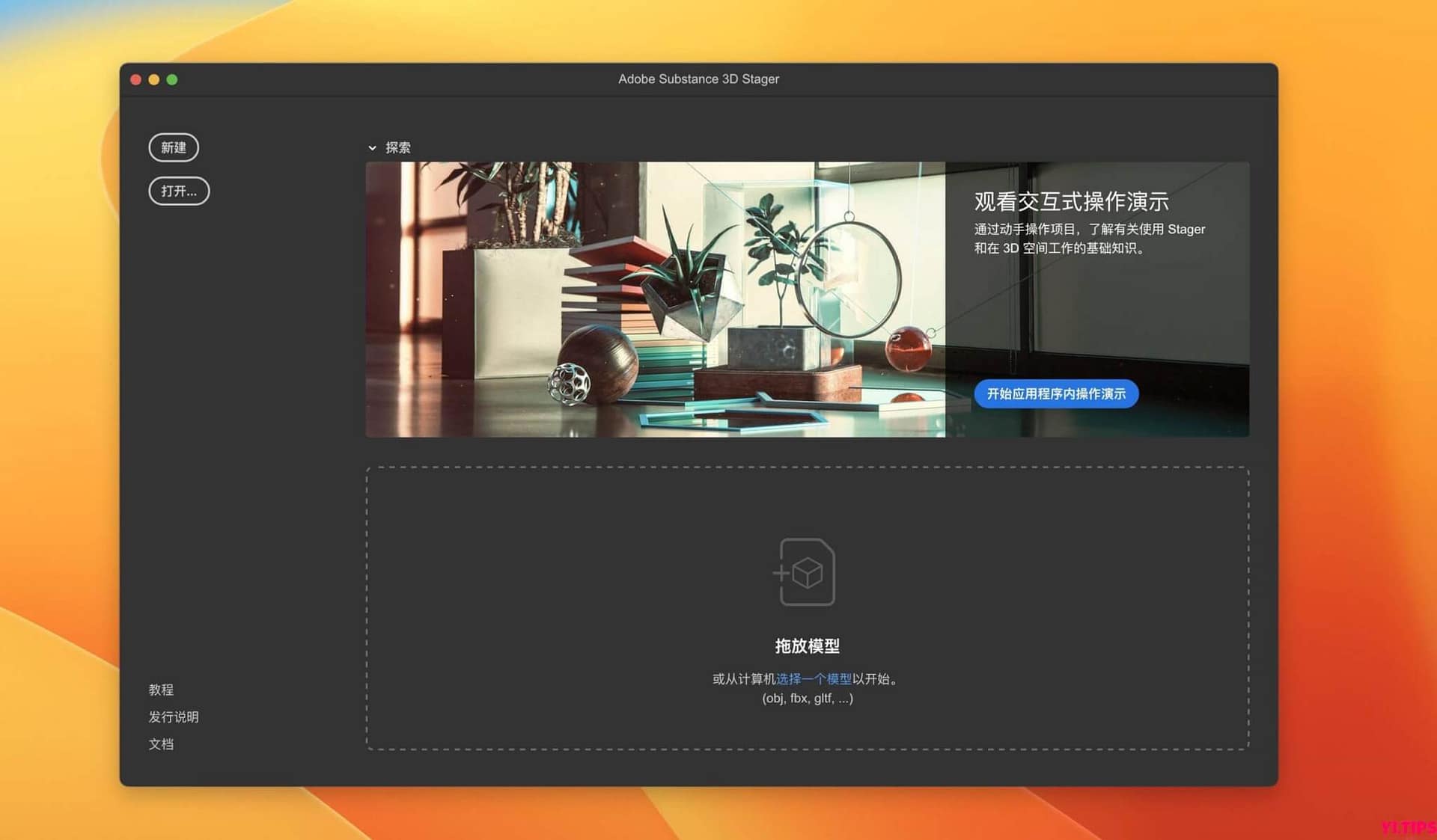1437x840 pixels.
Task: Open the 文档 documentation link
Action: [x=161, y=744]
